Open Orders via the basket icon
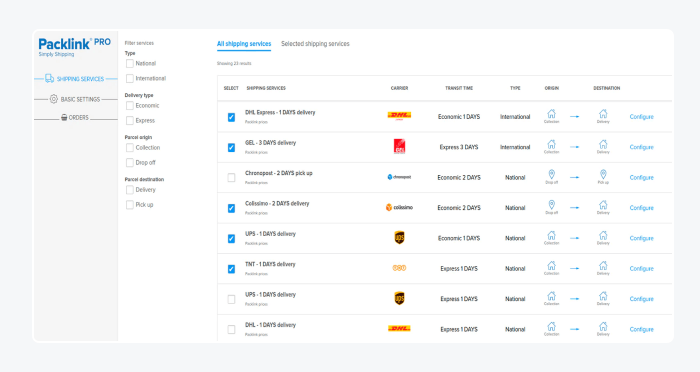The width and height of the screenshot is (700, 372). [64, 117]
